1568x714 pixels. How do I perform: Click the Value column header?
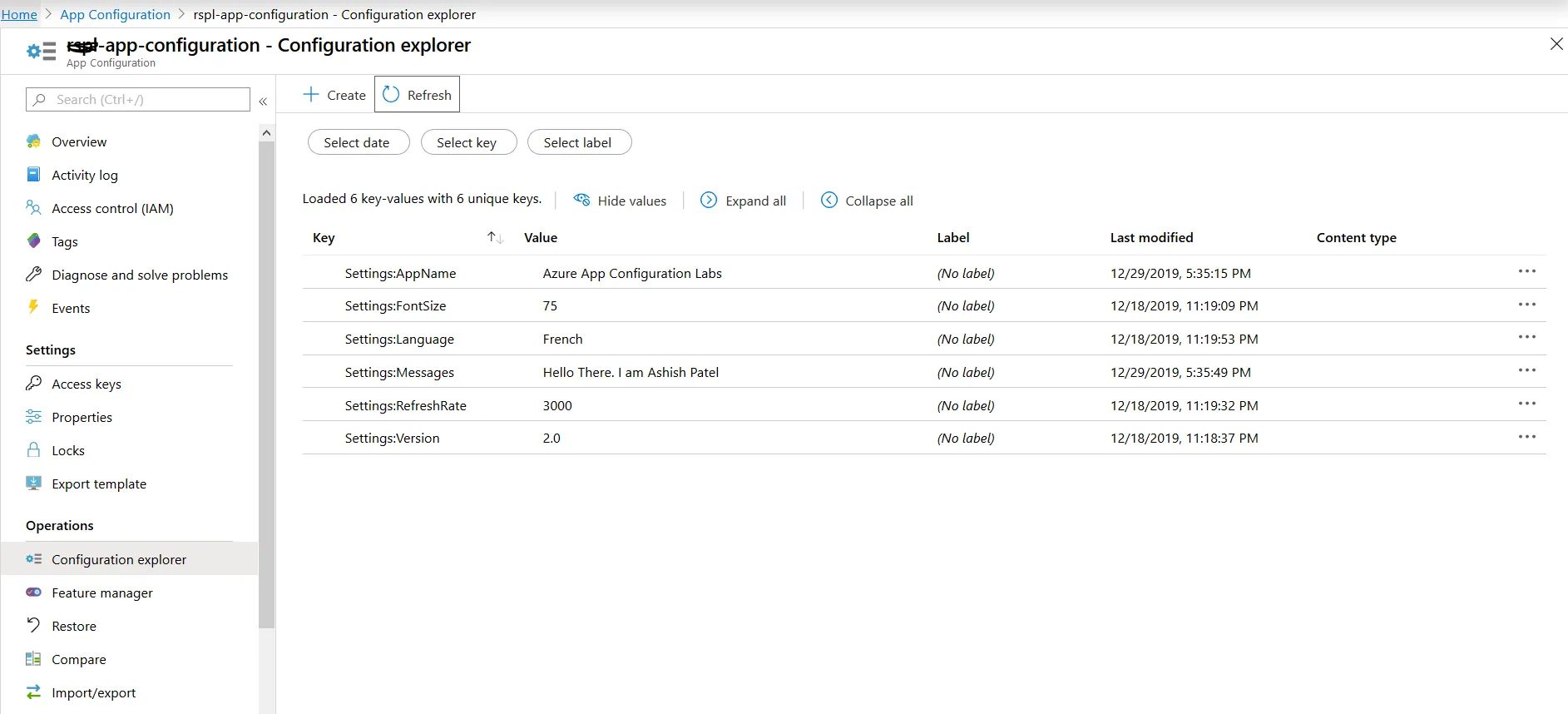tap(541, 237)
